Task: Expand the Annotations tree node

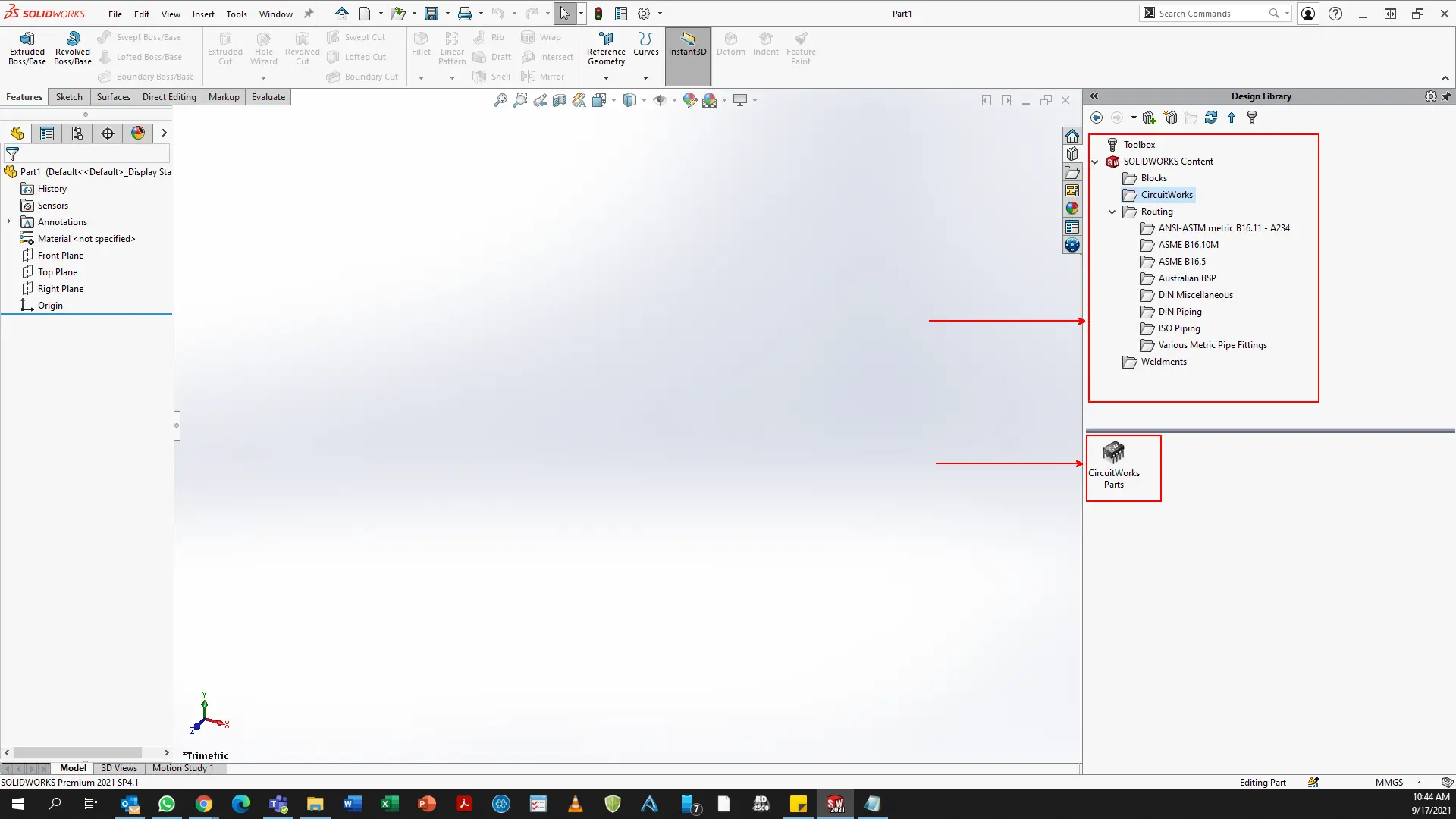Action: point(9,222)
